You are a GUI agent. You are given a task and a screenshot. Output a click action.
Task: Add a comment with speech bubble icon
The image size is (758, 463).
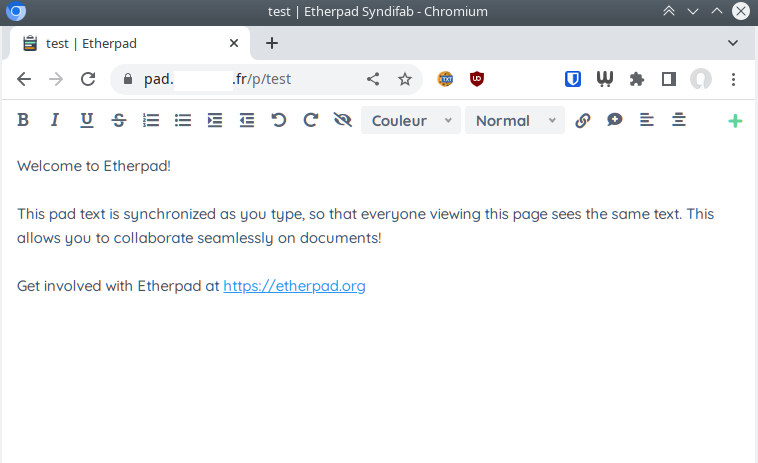click(x=614, y=120)
